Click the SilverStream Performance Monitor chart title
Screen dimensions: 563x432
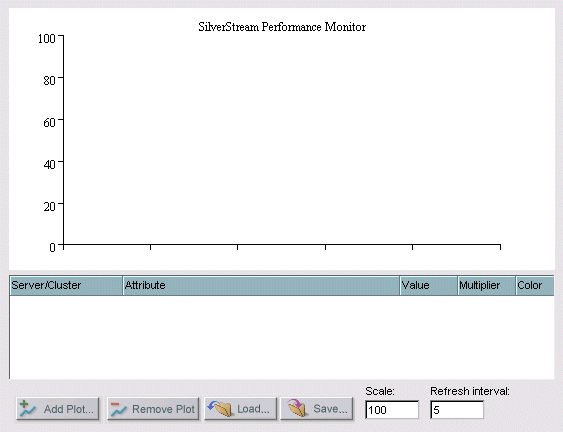click(x=282, y=27)
